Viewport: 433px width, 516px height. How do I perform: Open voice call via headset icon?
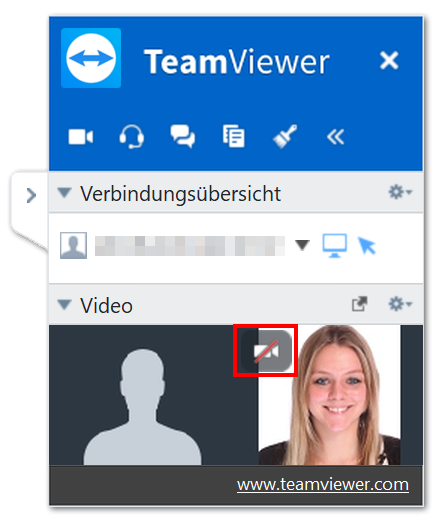[x=132, y=136]
